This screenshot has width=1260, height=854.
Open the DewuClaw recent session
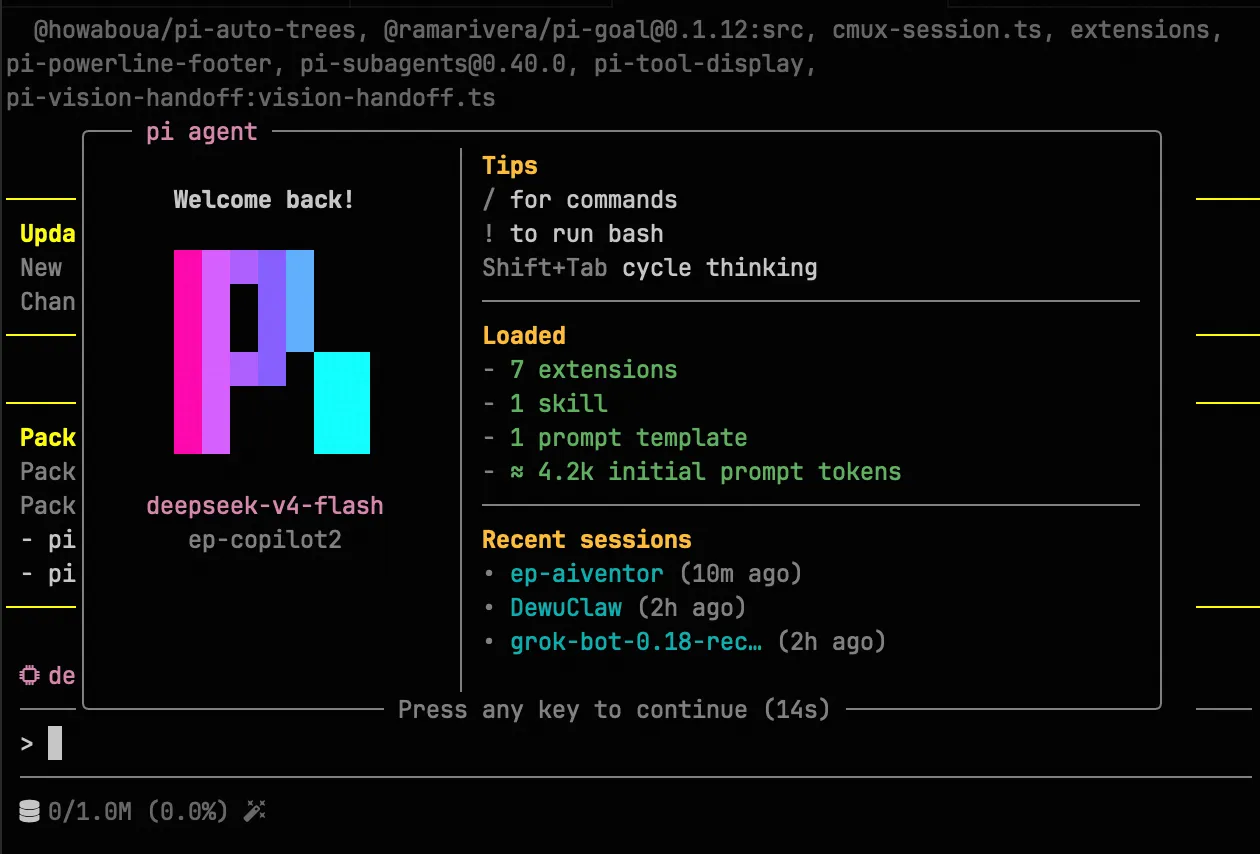(566, 608)
